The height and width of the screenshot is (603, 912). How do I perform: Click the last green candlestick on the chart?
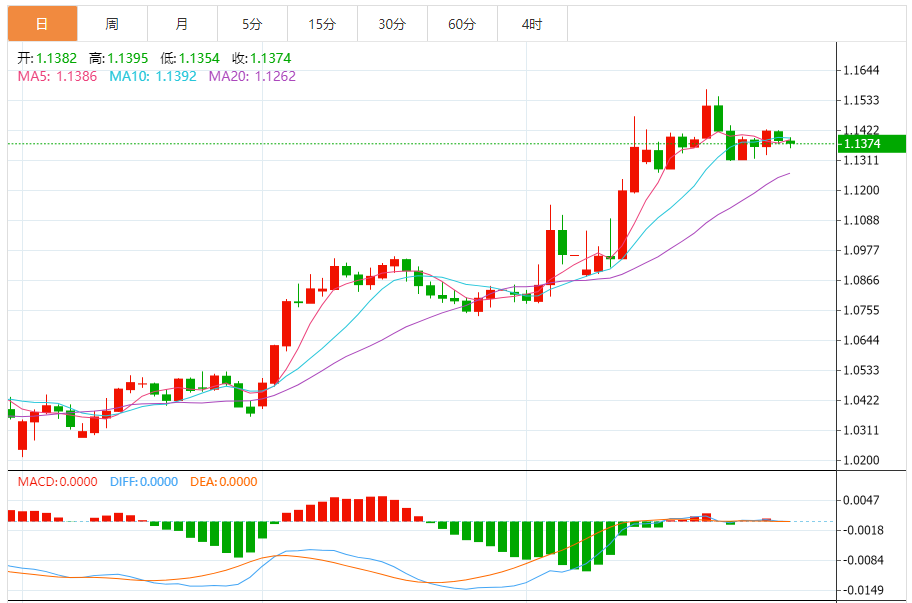(x=790, y=142)
